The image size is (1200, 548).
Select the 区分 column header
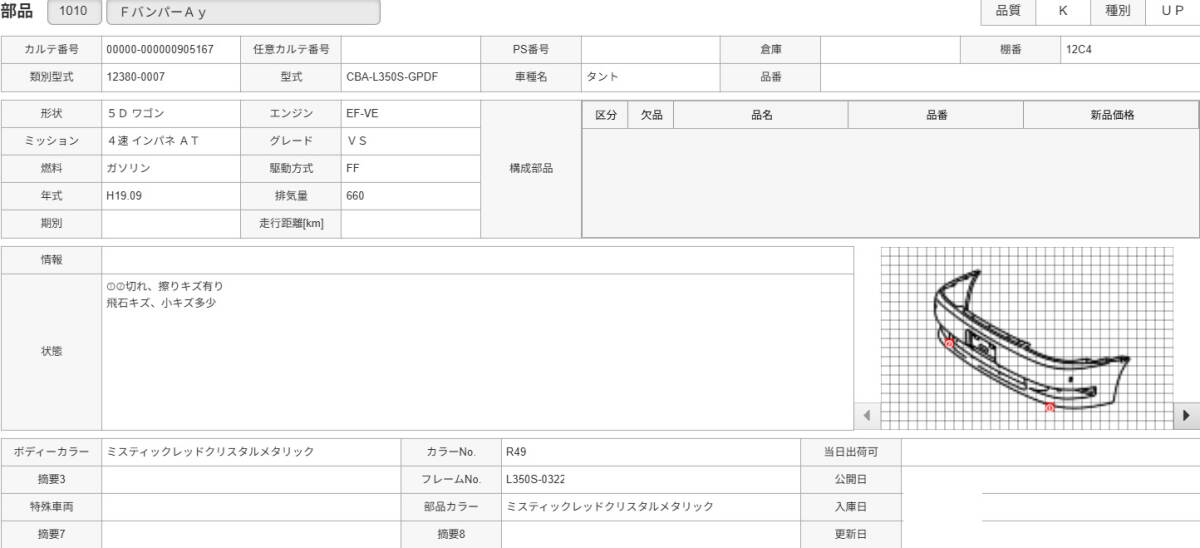tap(606, 116)
